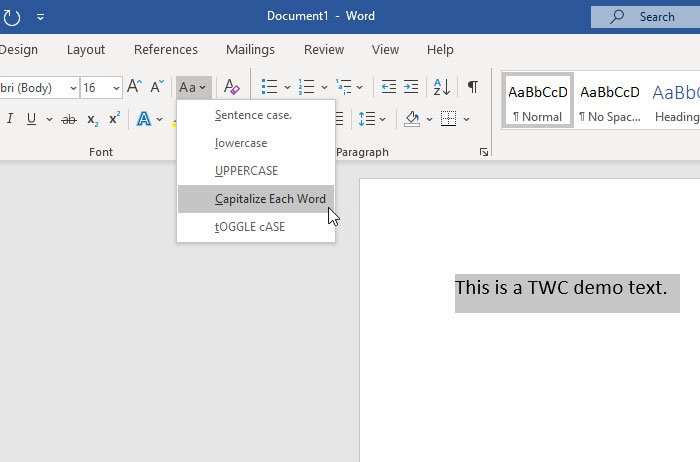The height and width of the screenshot is (462, 700).
Task: Switch to the Layout tab
Action: coord(86,50)
